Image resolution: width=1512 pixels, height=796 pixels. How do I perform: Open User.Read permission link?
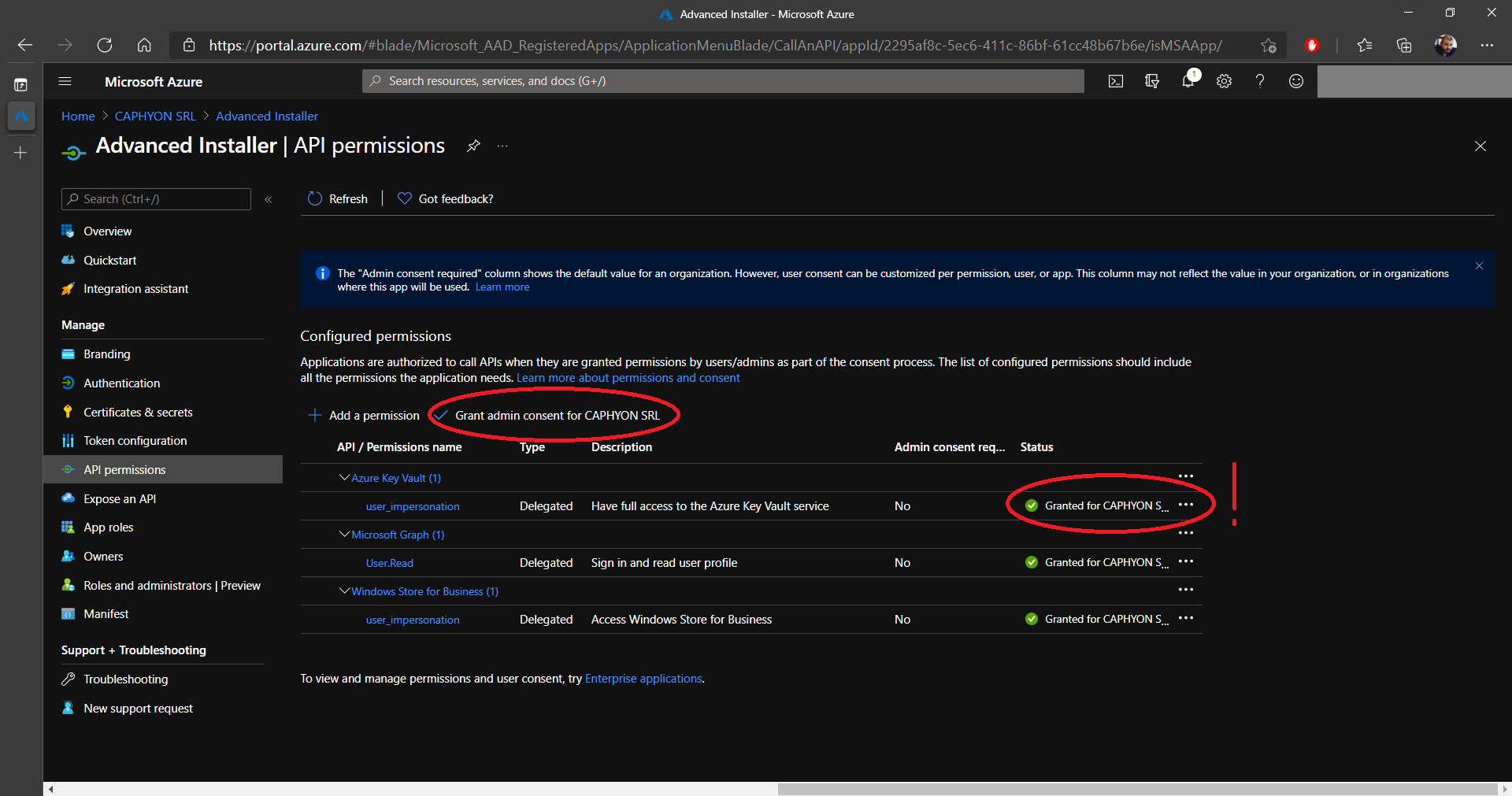tap(390, 563)
